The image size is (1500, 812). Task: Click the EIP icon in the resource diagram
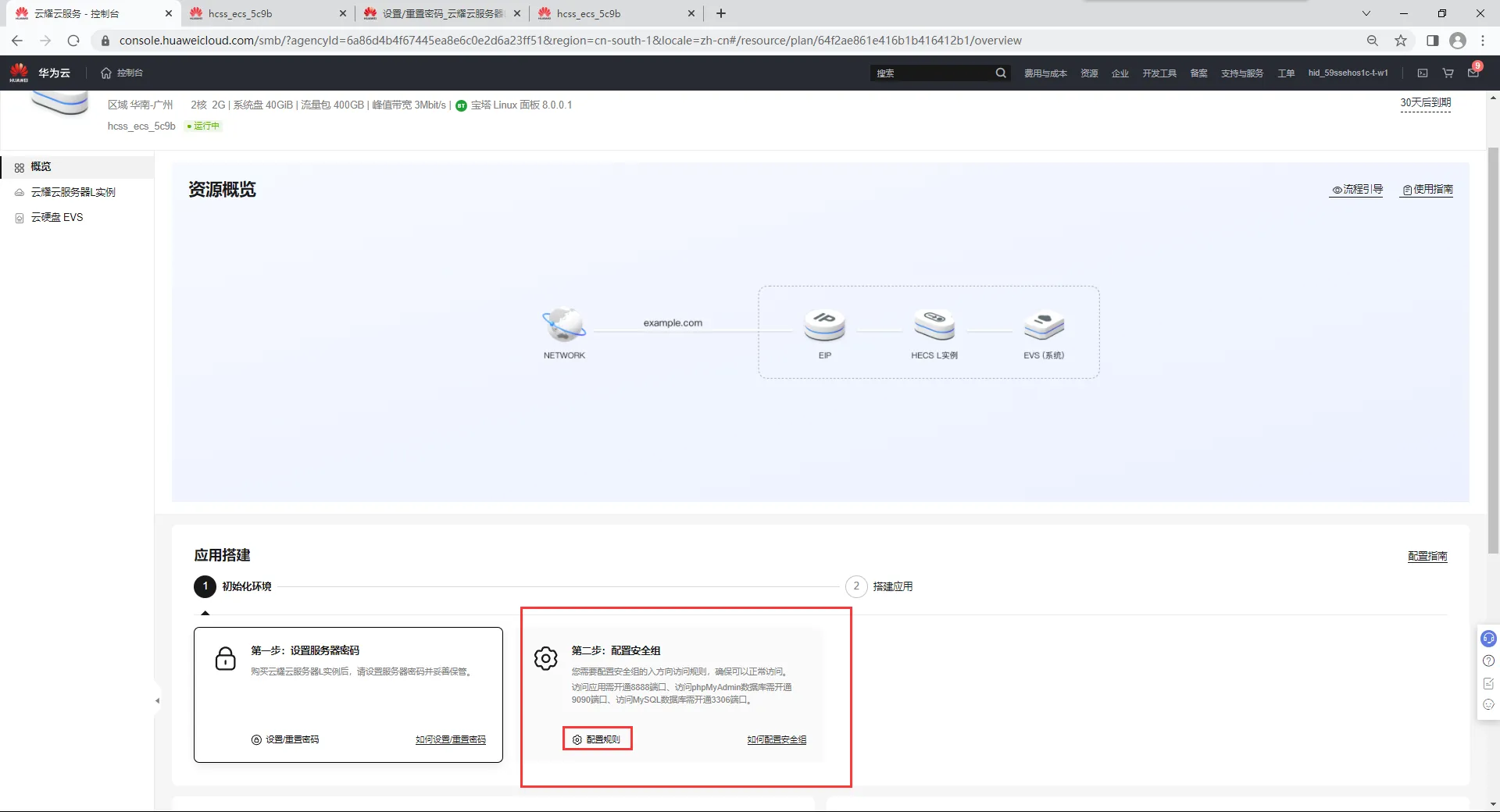(824, 325)
